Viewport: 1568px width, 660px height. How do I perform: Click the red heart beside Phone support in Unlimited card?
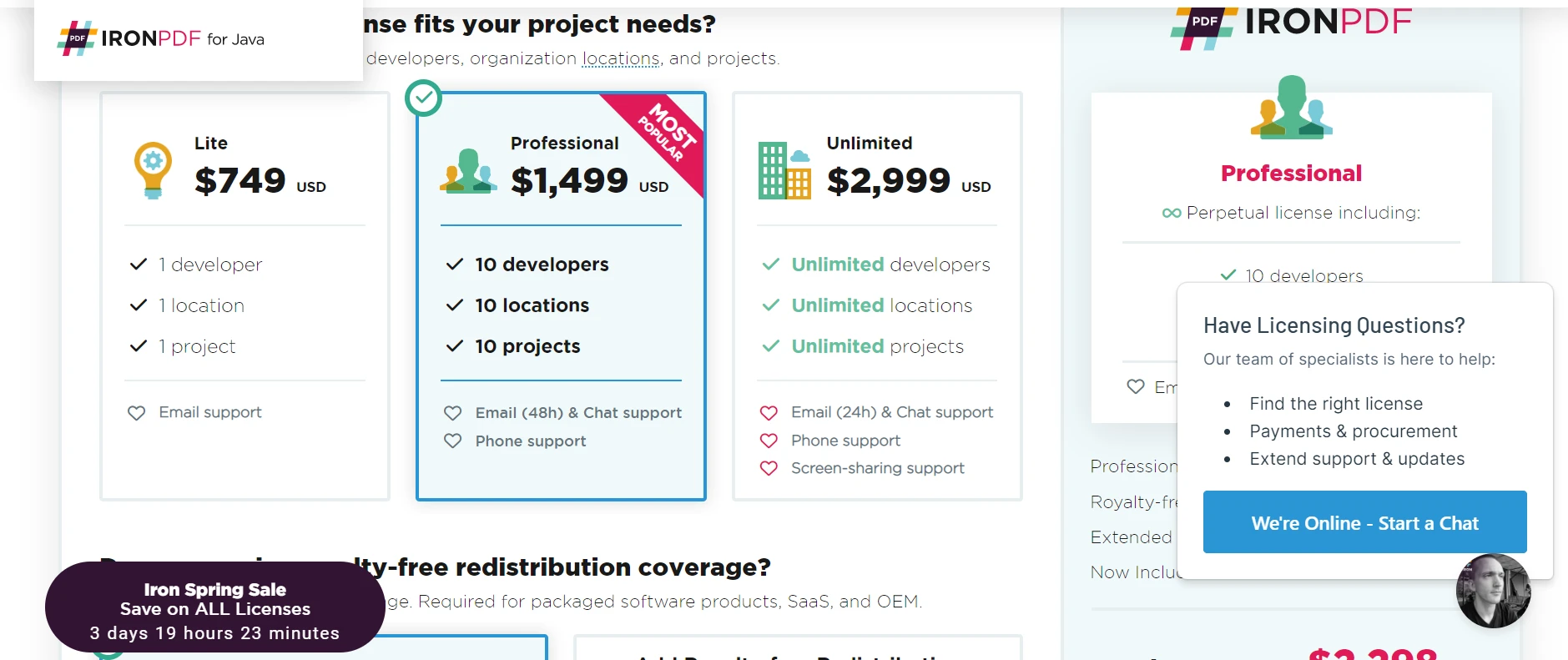pyautogui.click(x=769, y=441)
